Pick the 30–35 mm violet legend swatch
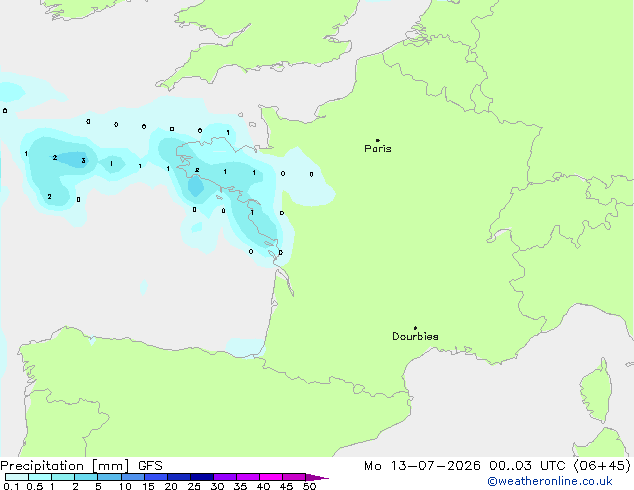The image size is (634, 490). coord(224,477)
